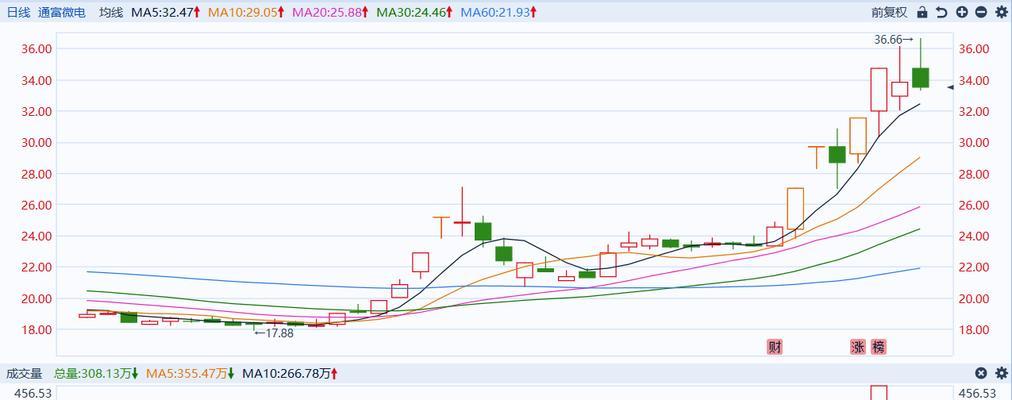This screenshot has height=400, width=1012.
Task: Click the 36.00 label on left axis
Action: click(x=37, y=49)
